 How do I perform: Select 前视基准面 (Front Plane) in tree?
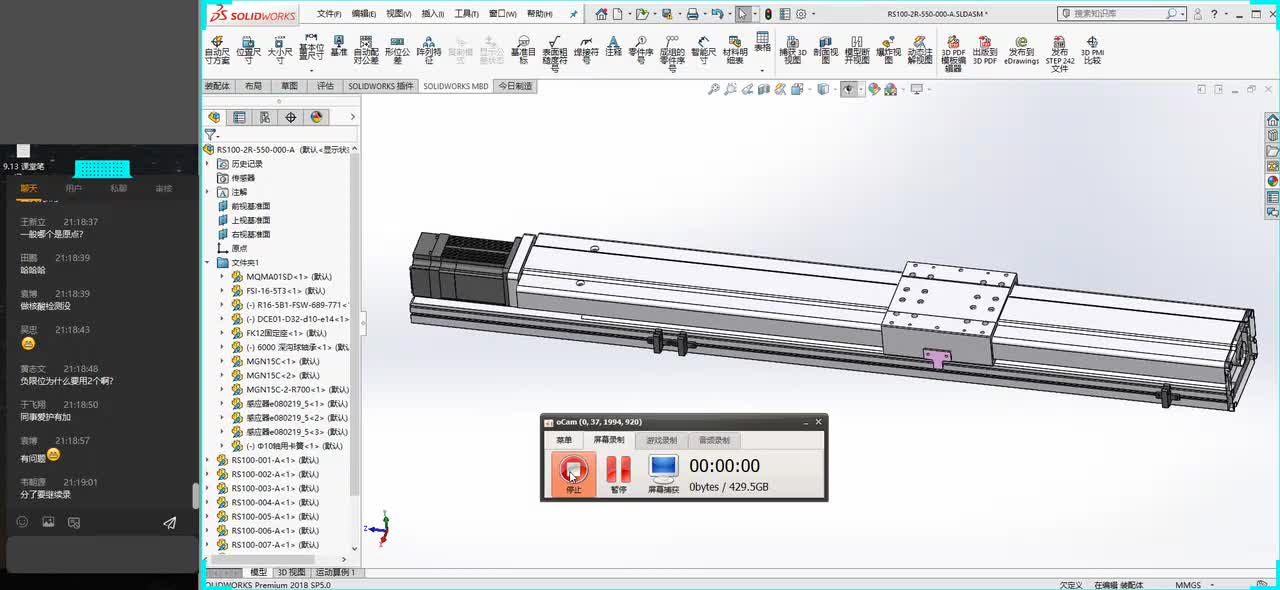click(251, 206)
